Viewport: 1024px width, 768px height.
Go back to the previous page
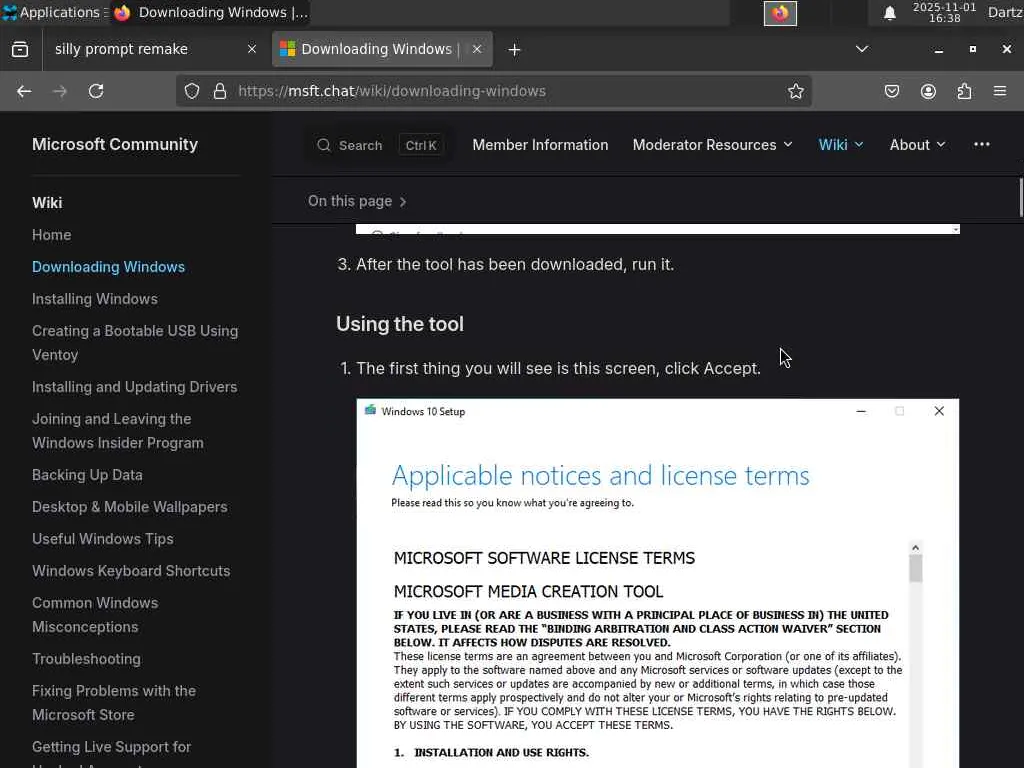pos(24,91)
